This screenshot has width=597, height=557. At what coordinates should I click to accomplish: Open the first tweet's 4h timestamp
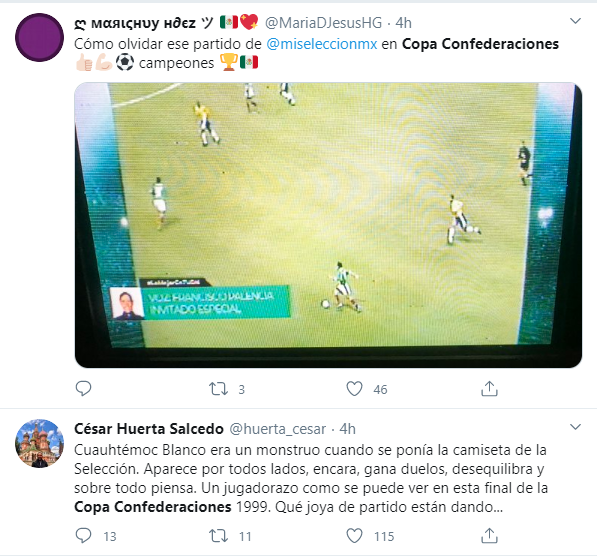tap(404, 23)
